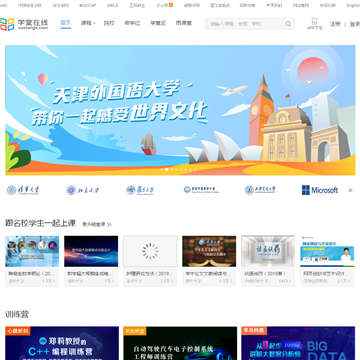Select the last carousel dot indicator
The width and height of the screenshot is (360, 360).
(195, 170)
